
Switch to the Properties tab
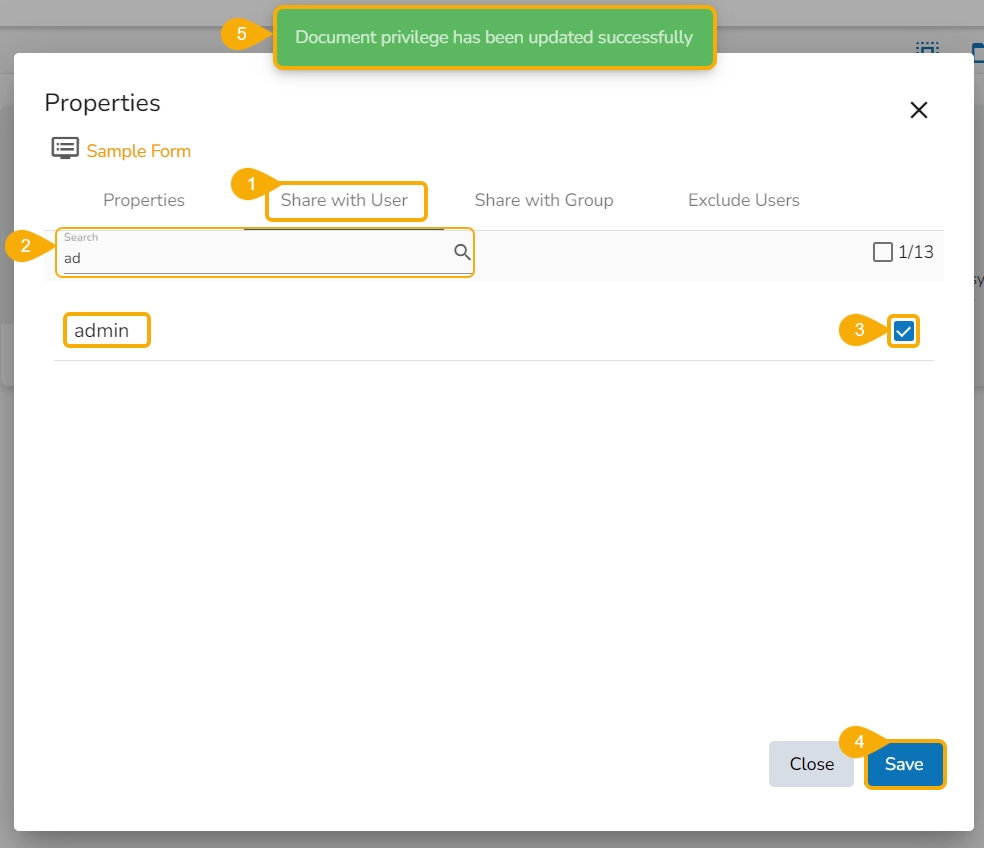(144, 200)
